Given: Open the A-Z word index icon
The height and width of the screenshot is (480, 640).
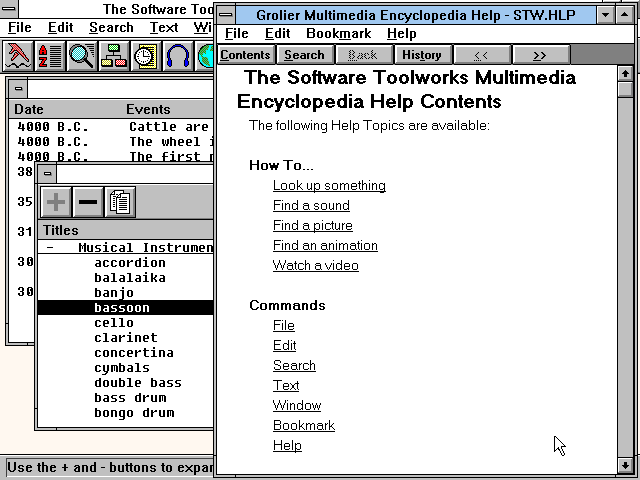Looking at the screenshot, I should point(49,56).
